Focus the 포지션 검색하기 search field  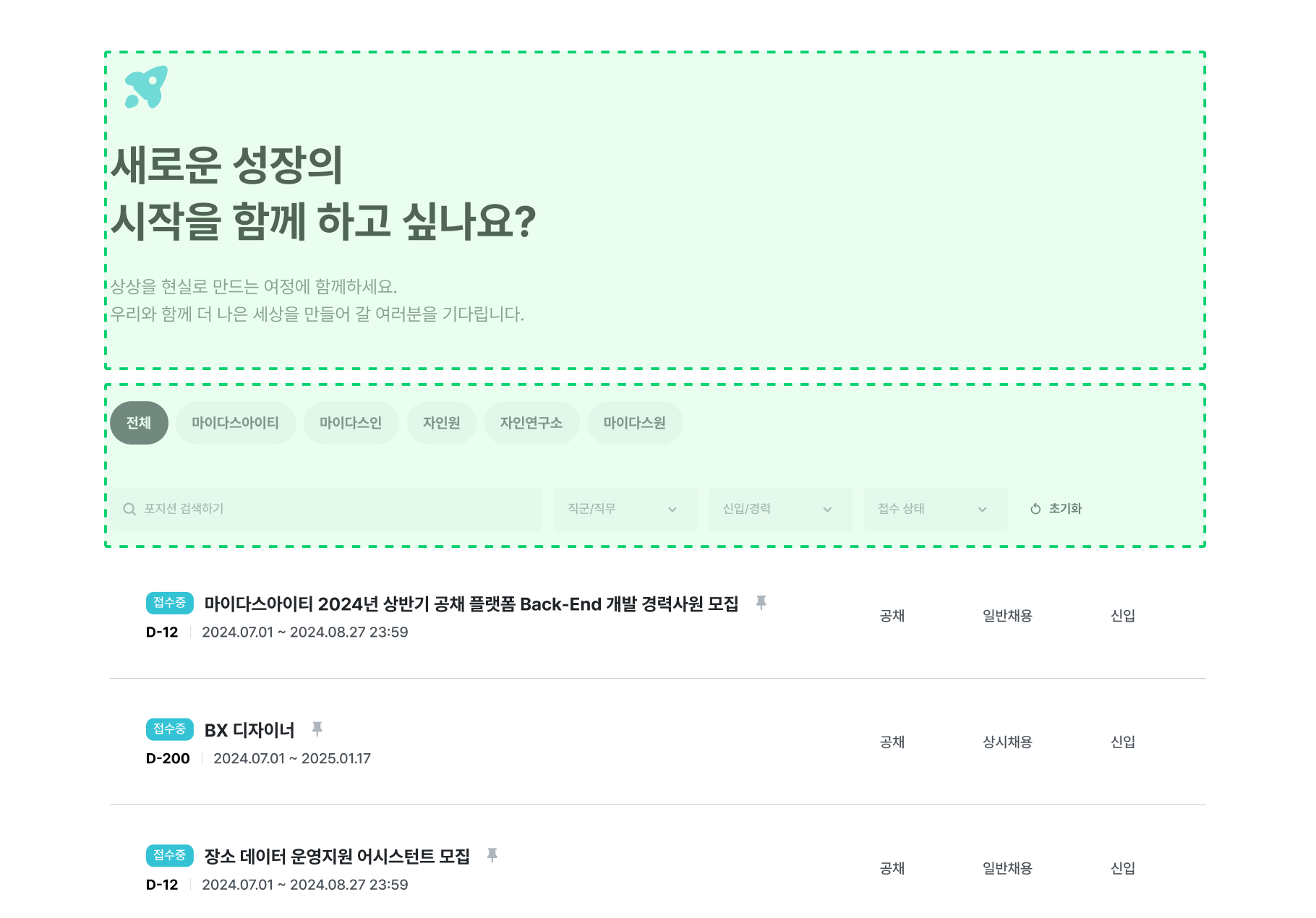[x=333, y=509]
